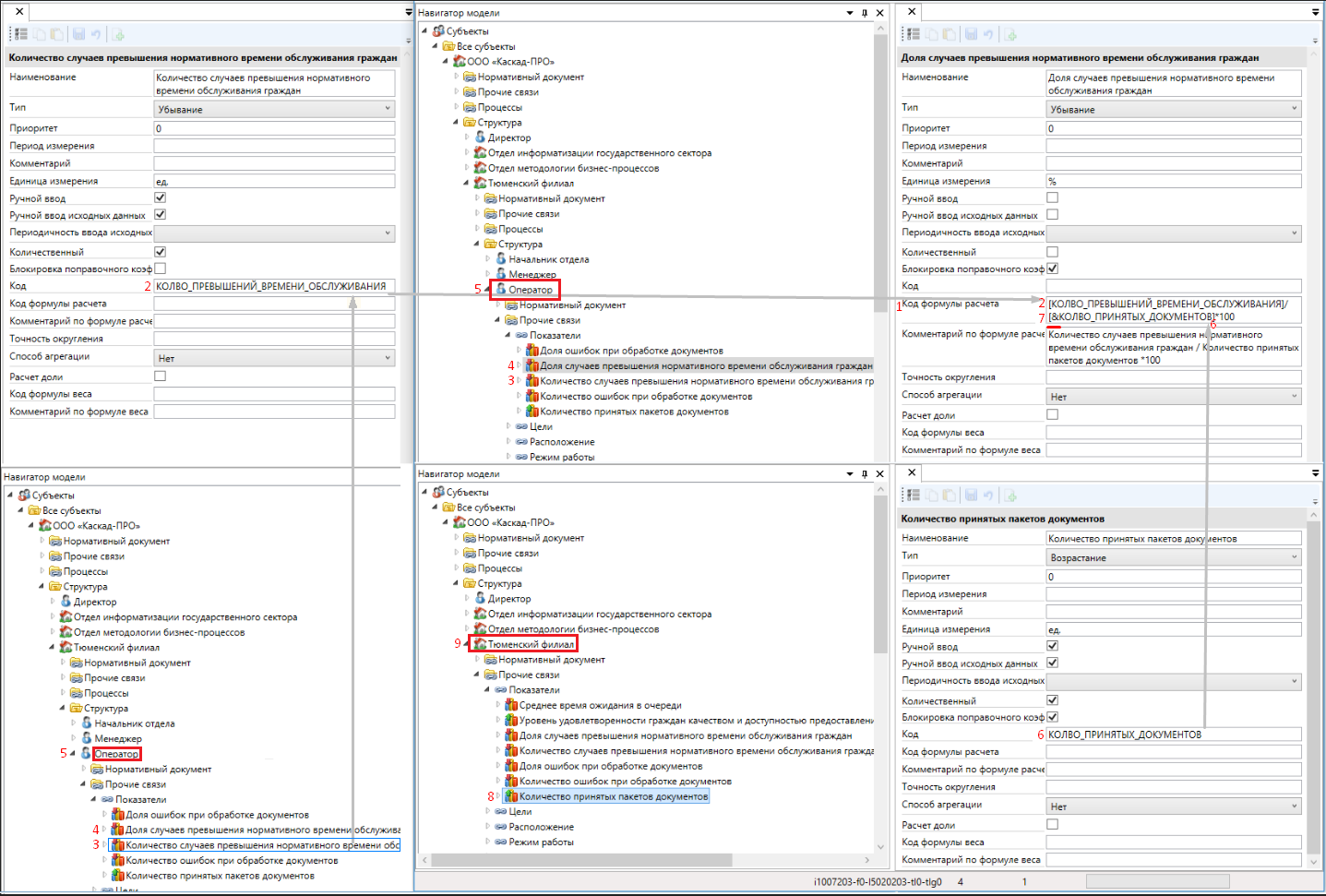Click paste icon in 'Количество случаев превышения' panel toolbar
1326x896 pixels.
57,34
